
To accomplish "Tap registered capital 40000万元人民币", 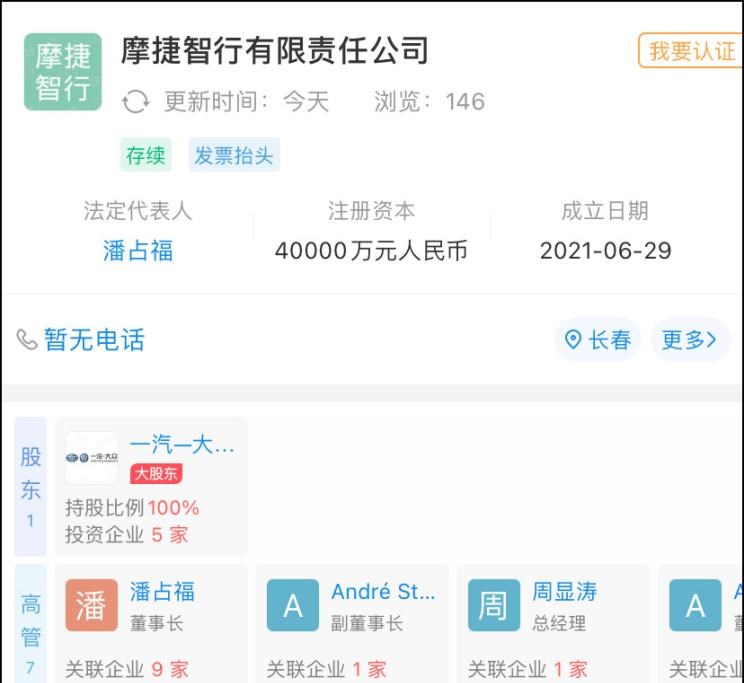I will [371, 251].
